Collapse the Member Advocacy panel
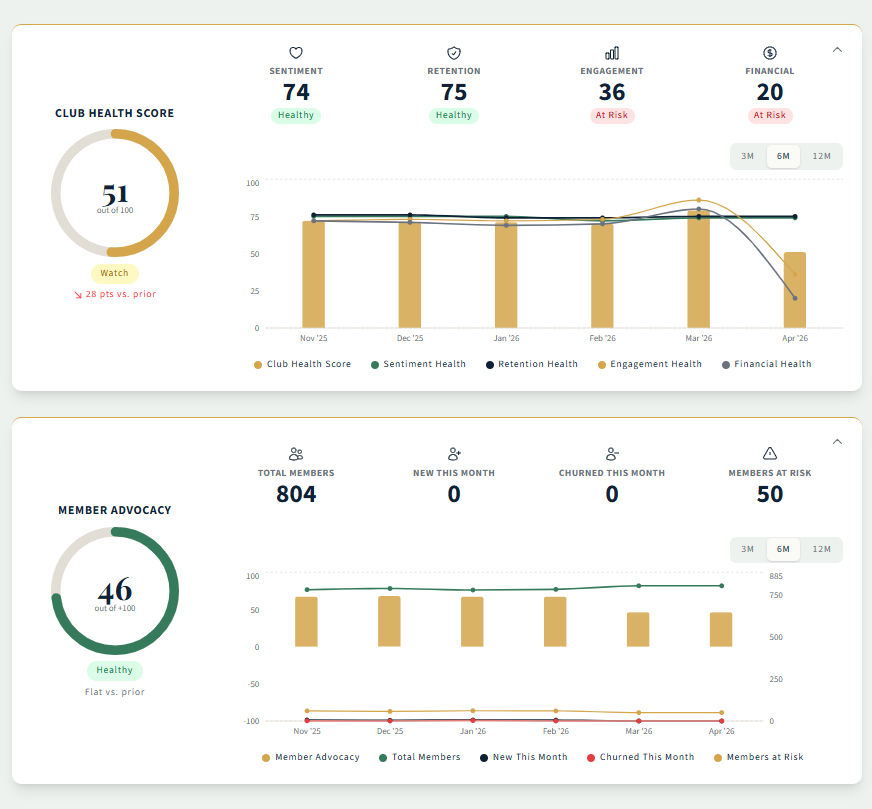872x809 pixels. 837,441
